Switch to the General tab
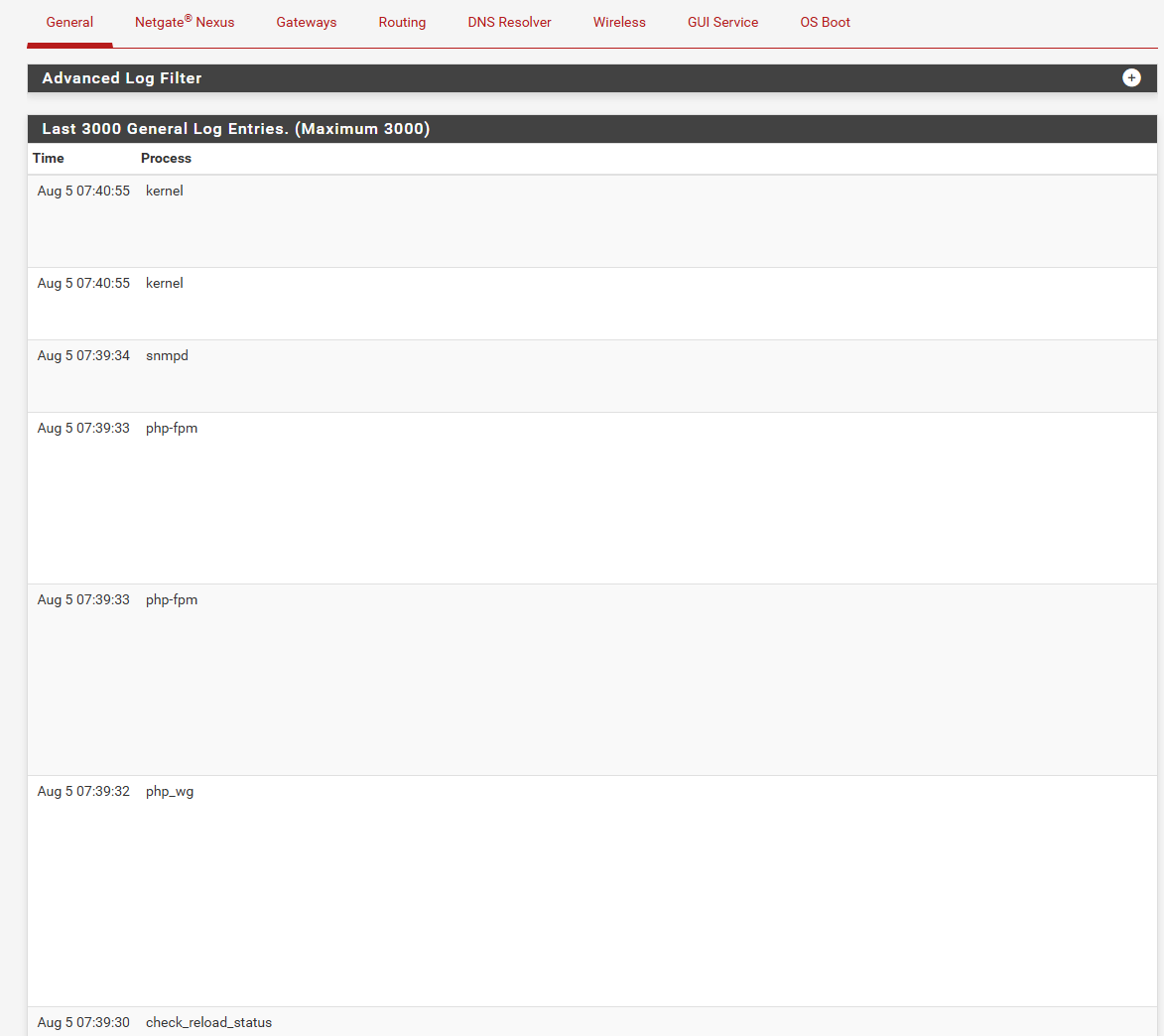The width and height of the screenshot is (1164, 1036). (69, 22)
